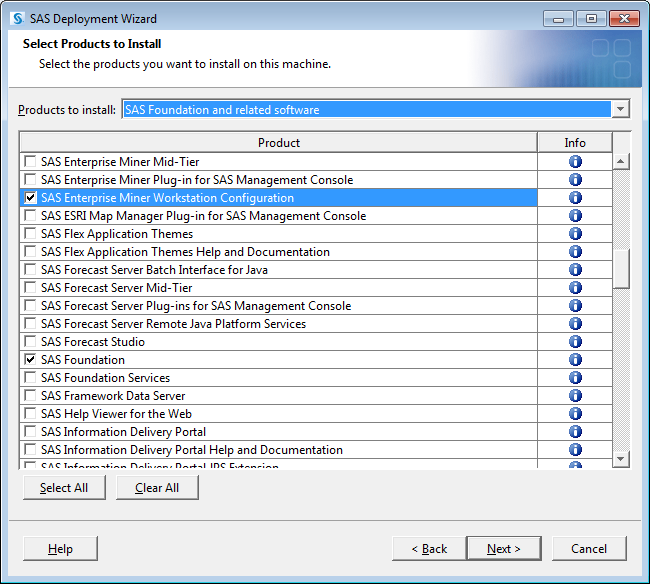Click Clear All button
650x584 pixels.
(157, 488)
